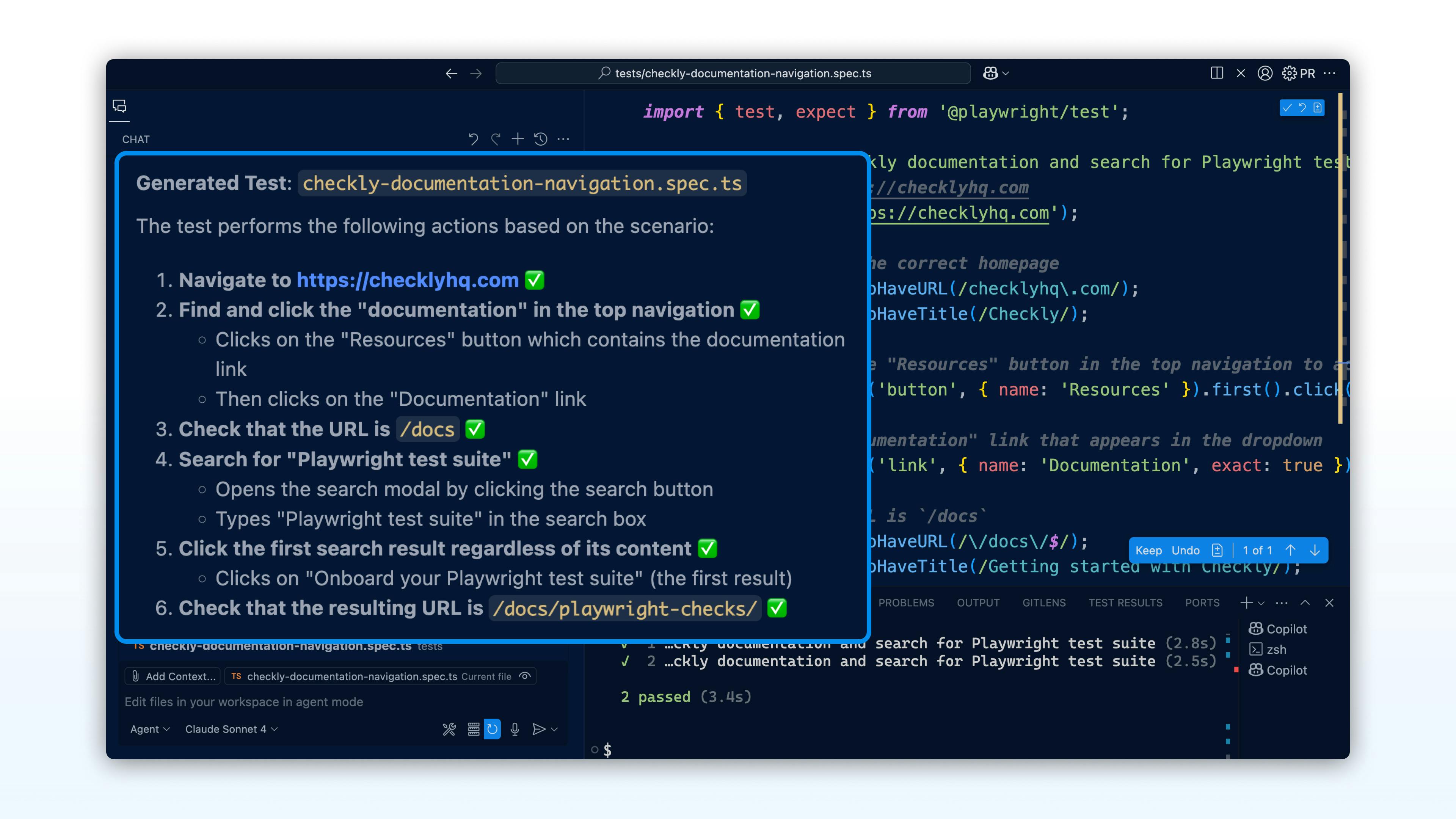This screenshot has width=1456, height=819.
Task: Switch to the GITLENS tab
Action: click(1044, 603)
